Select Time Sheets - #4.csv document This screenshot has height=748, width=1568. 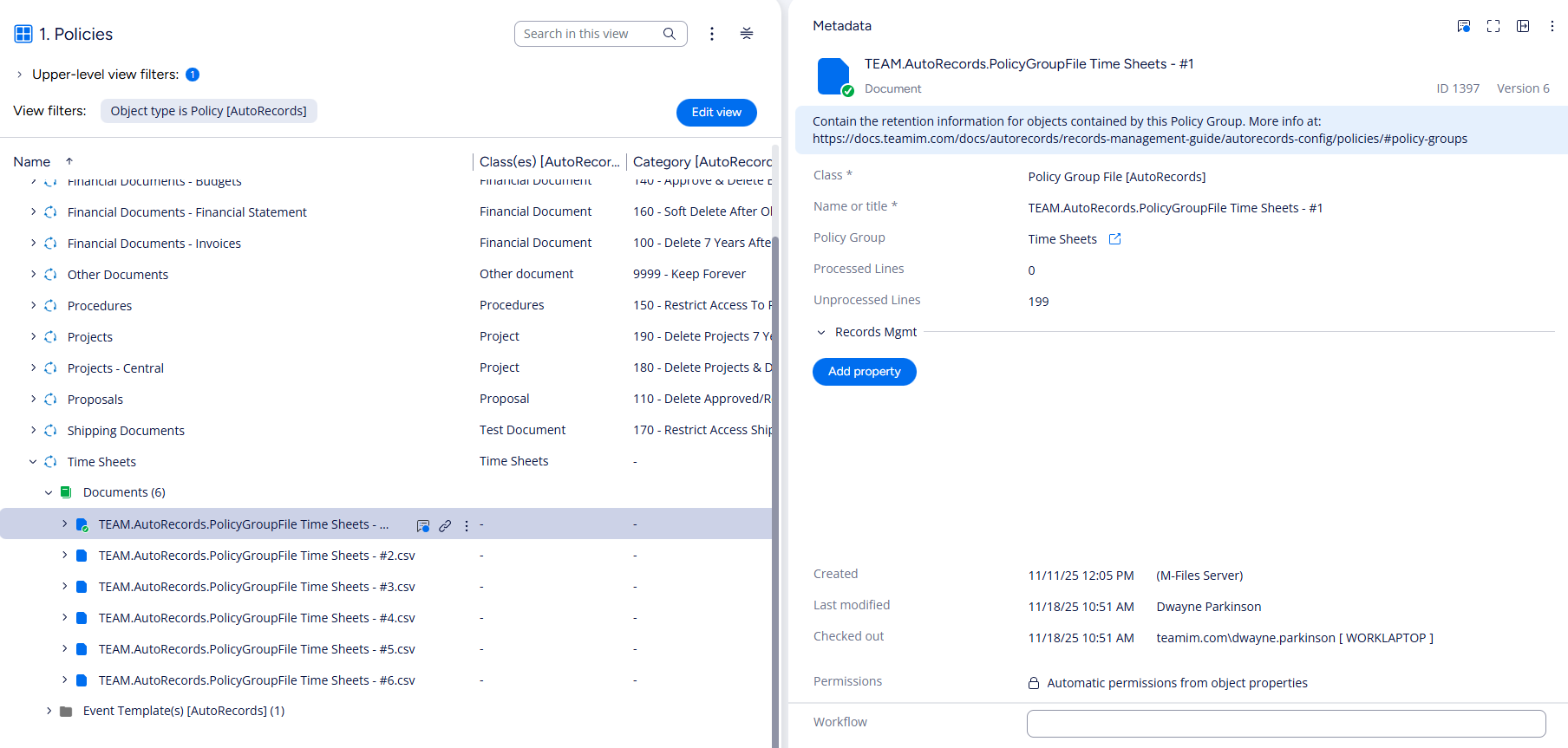[257, 618]
